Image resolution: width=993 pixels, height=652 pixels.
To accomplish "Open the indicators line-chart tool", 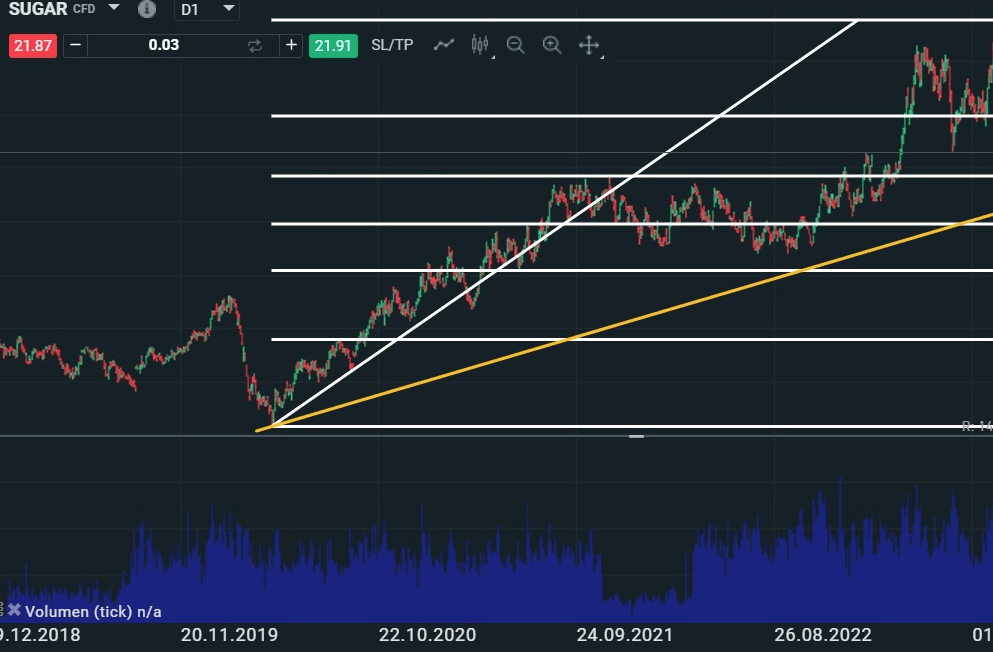I will 444,45.
